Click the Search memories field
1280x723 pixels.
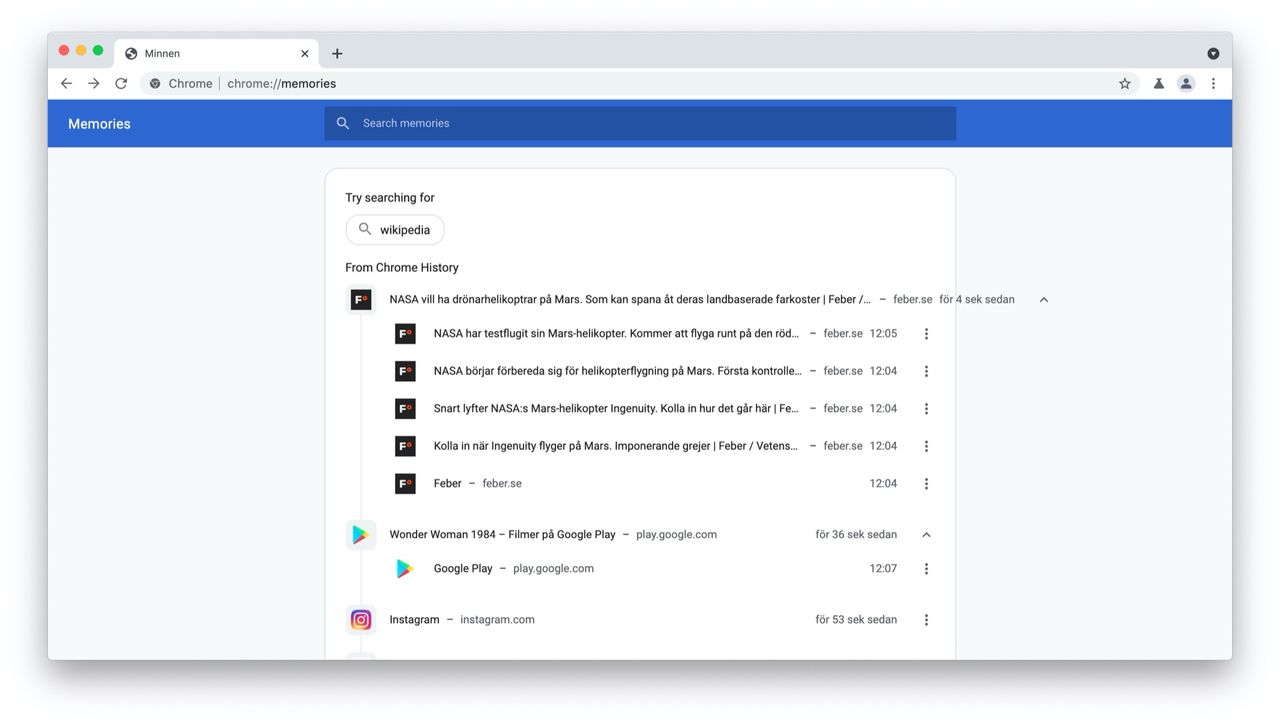pyautogui.click(x=640, y=123)
